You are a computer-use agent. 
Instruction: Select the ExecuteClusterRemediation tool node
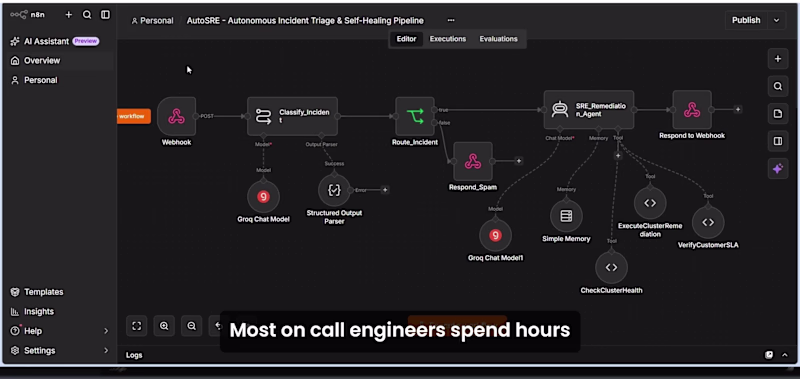[x=650, y=203]
